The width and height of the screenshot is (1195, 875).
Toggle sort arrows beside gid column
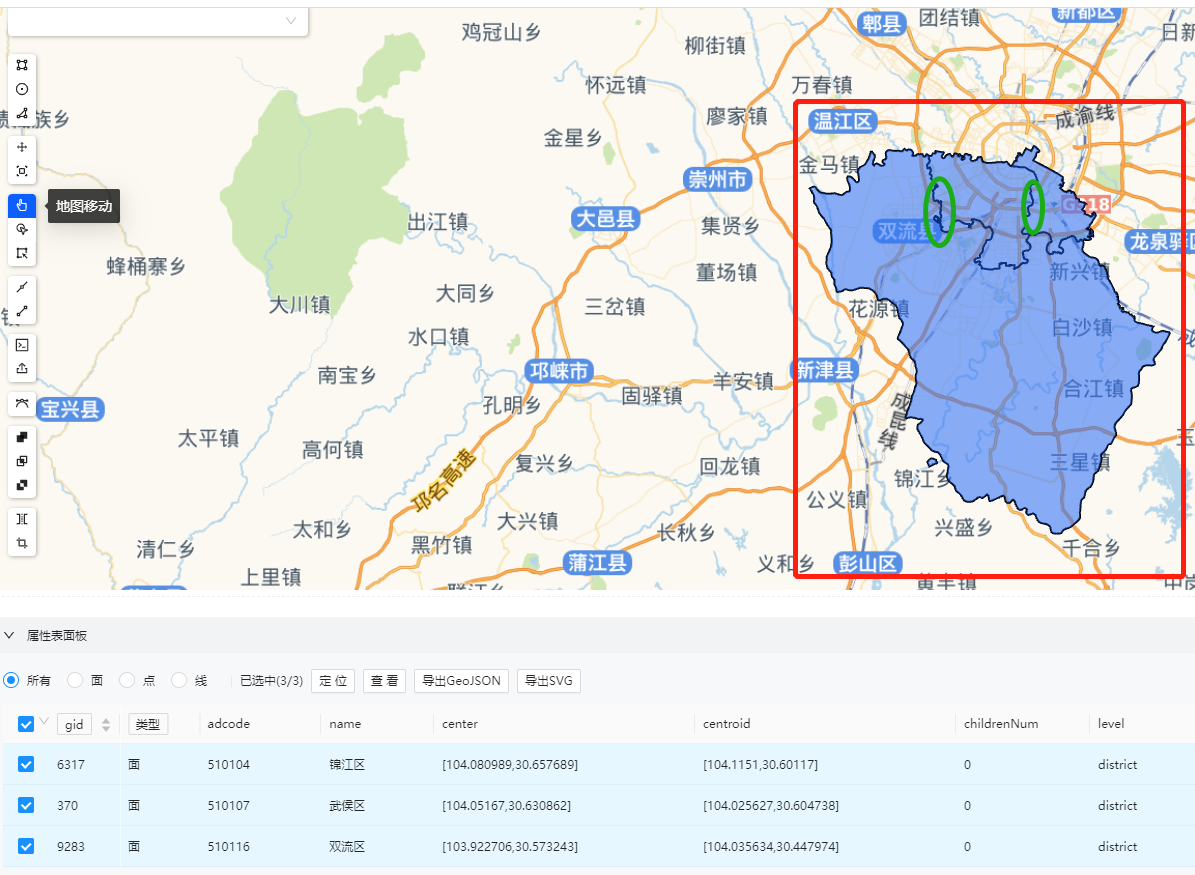pos(106,725)
